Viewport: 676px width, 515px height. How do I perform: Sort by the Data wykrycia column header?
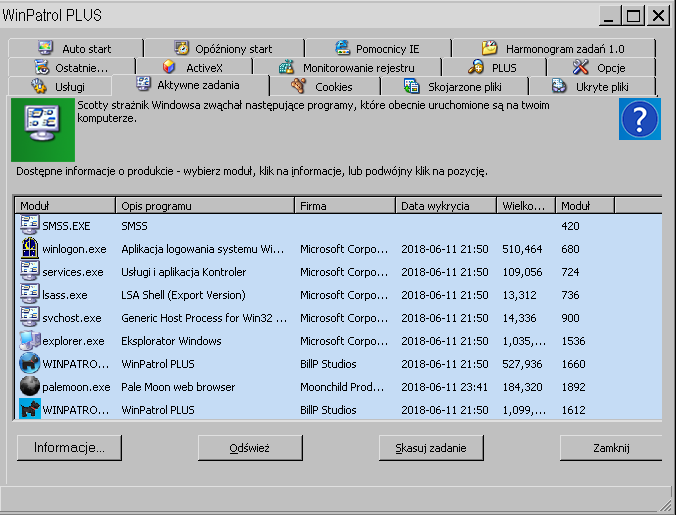pos(446,206)
